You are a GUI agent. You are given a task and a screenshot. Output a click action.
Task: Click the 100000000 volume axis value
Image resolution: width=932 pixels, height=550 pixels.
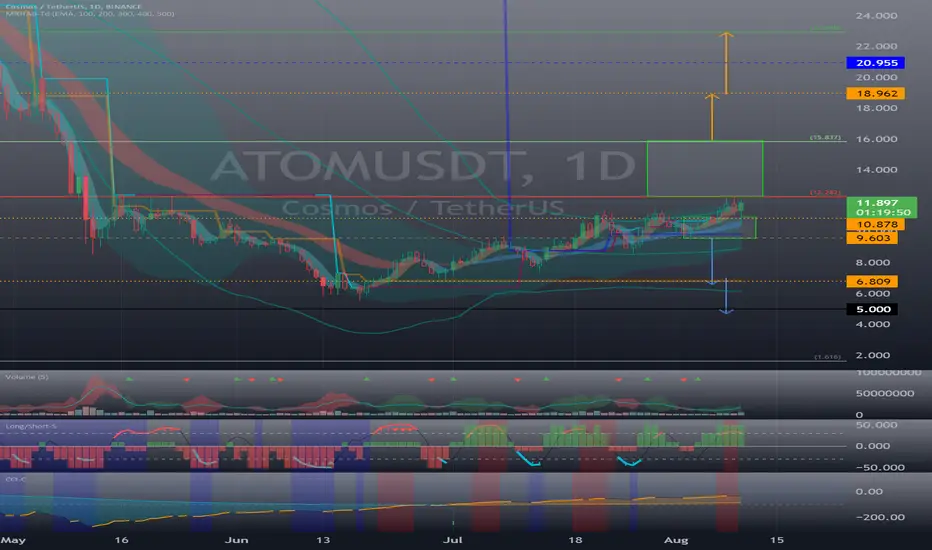click(889, 373)
